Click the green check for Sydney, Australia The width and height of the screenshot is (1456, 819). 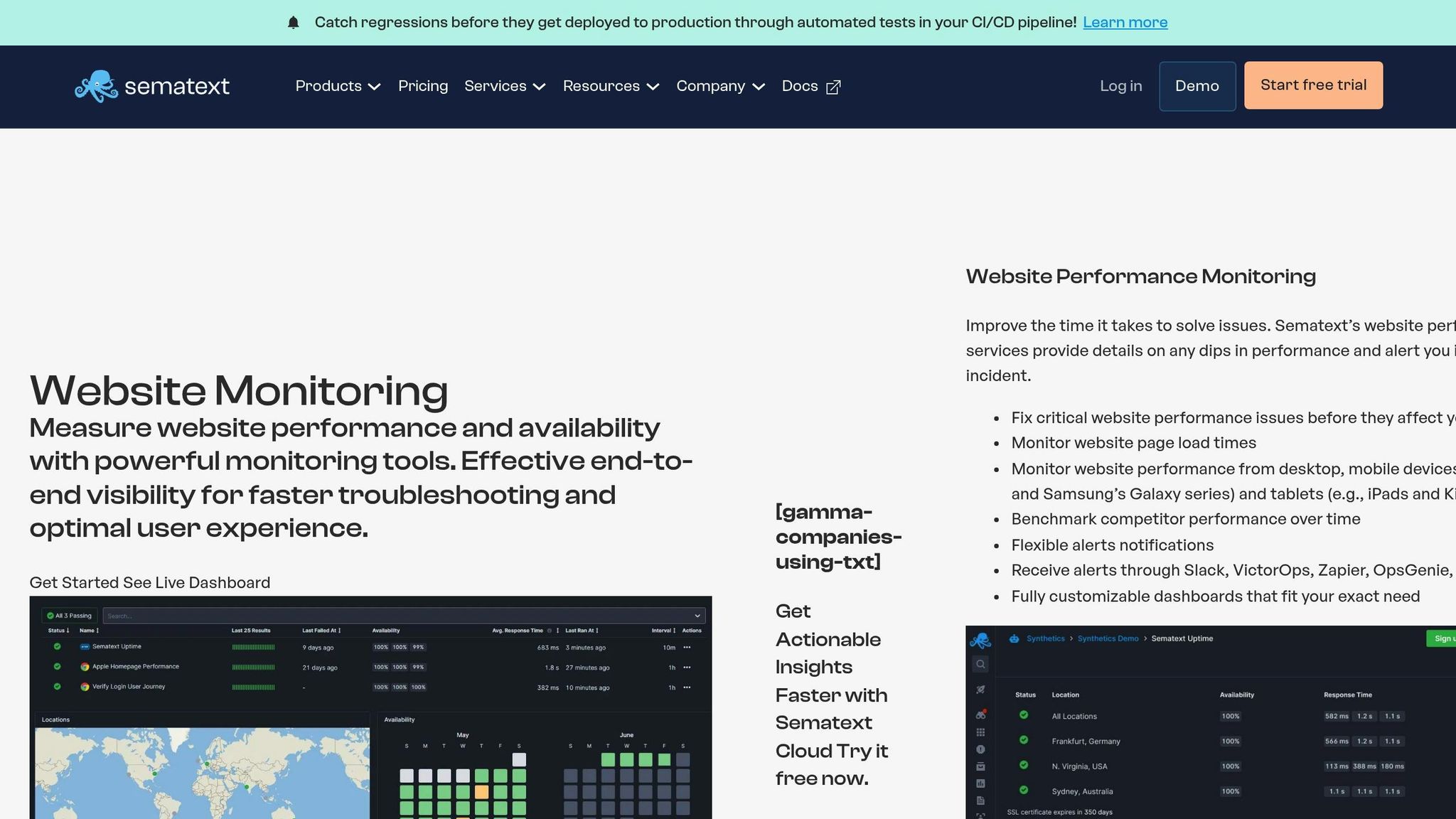1024,790
